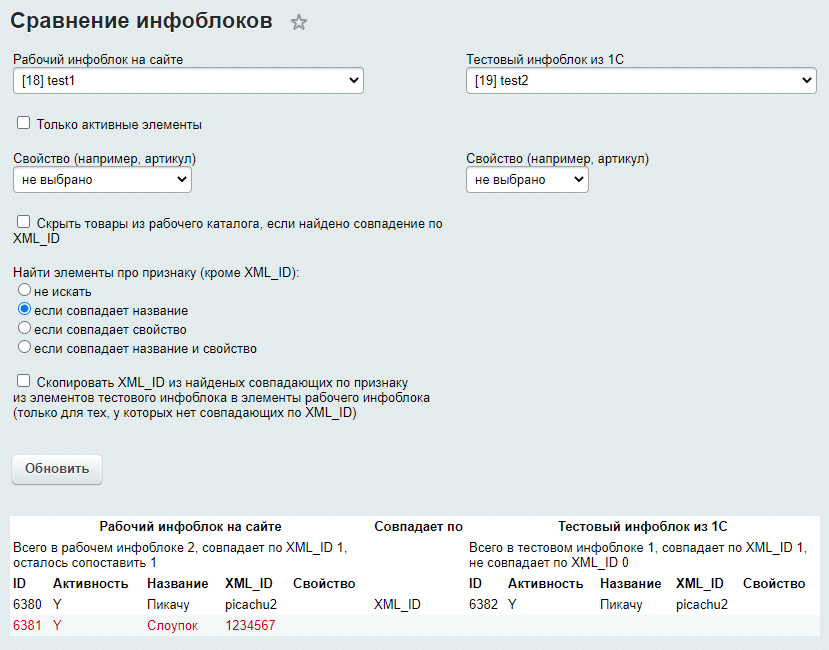
Task: Click the favorites star next to page title
Action: (298, 23)
